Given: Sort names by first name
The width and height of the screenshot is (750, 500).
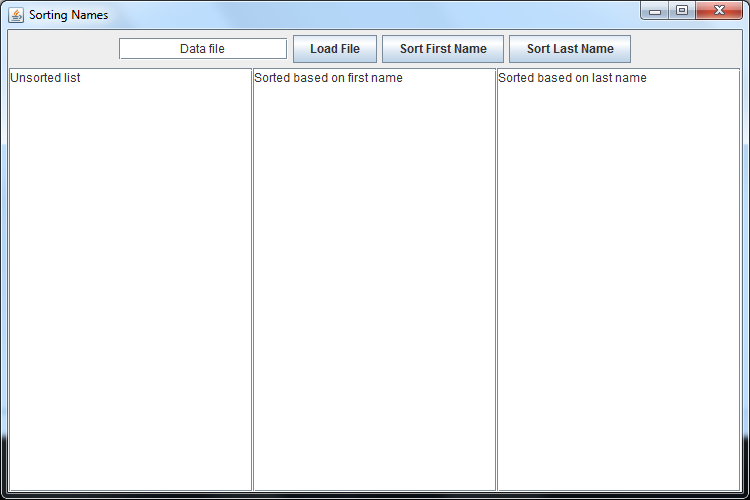Looking at the screenshot, I should (443, 49).
